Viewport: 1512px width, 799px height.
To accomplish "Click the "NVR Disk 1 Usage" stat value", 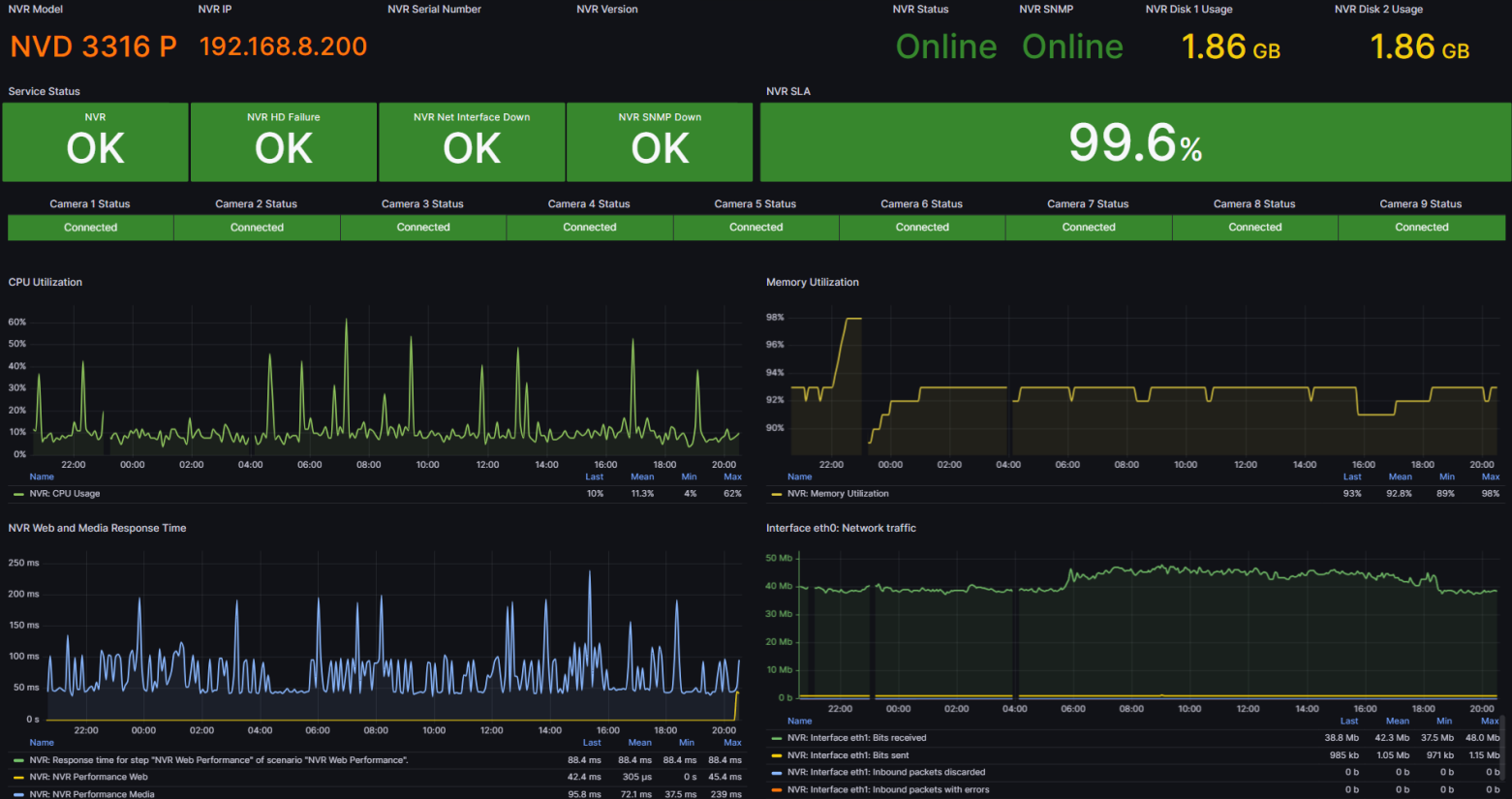I will coord(1229,46).
